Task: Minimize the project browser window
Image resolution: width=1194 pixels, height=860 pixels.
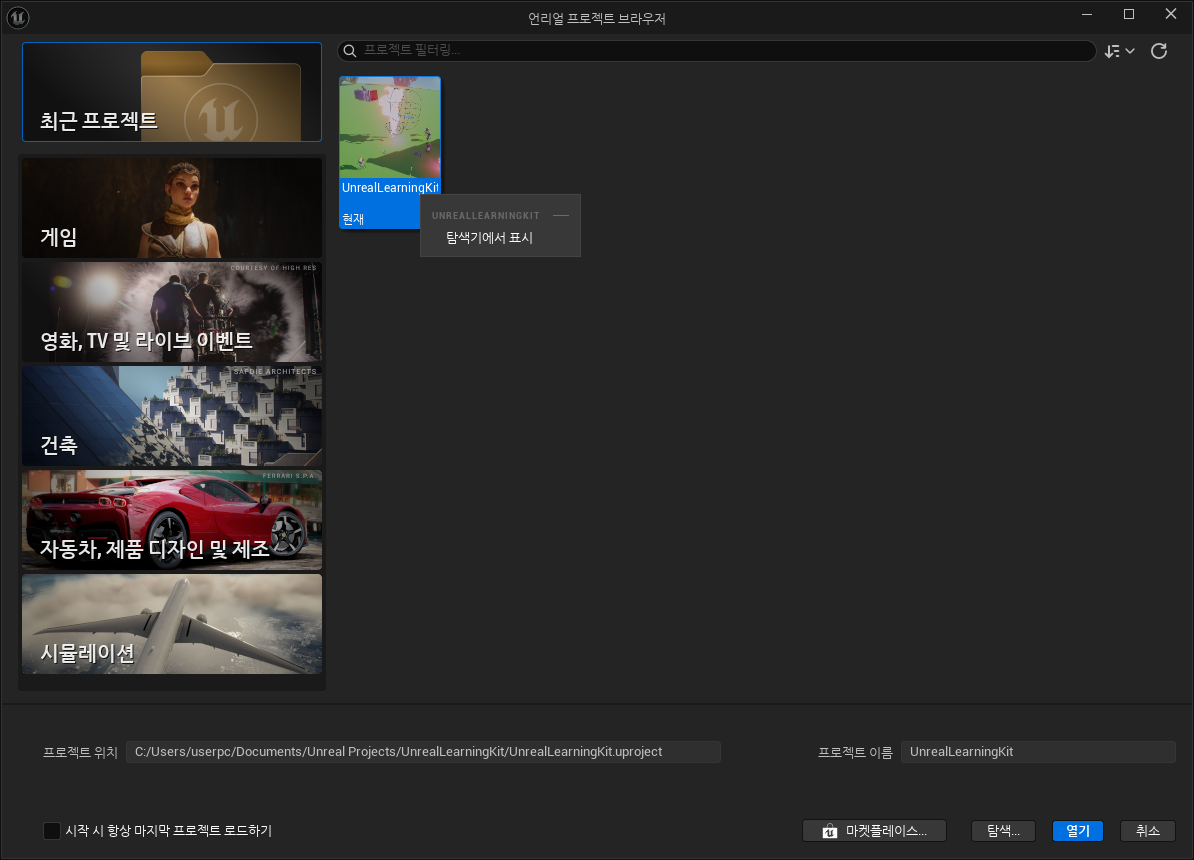Action: point(1087,14)
